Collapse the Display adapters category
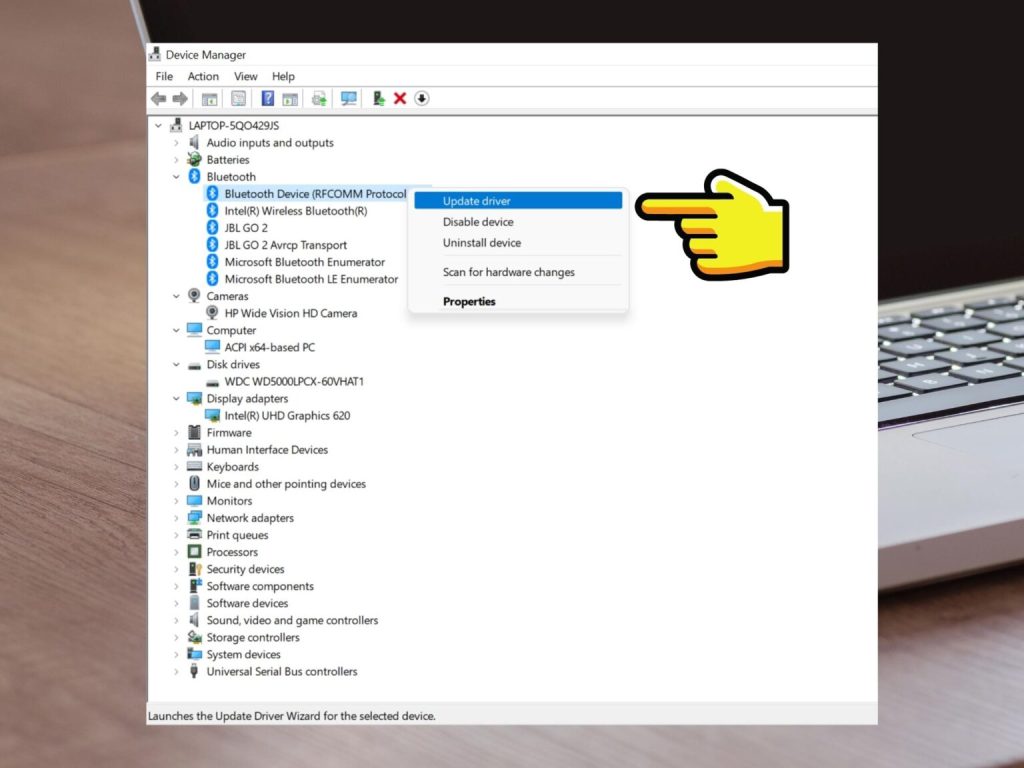This screenshot has width=1024, height=768. [x=177, y=399]
